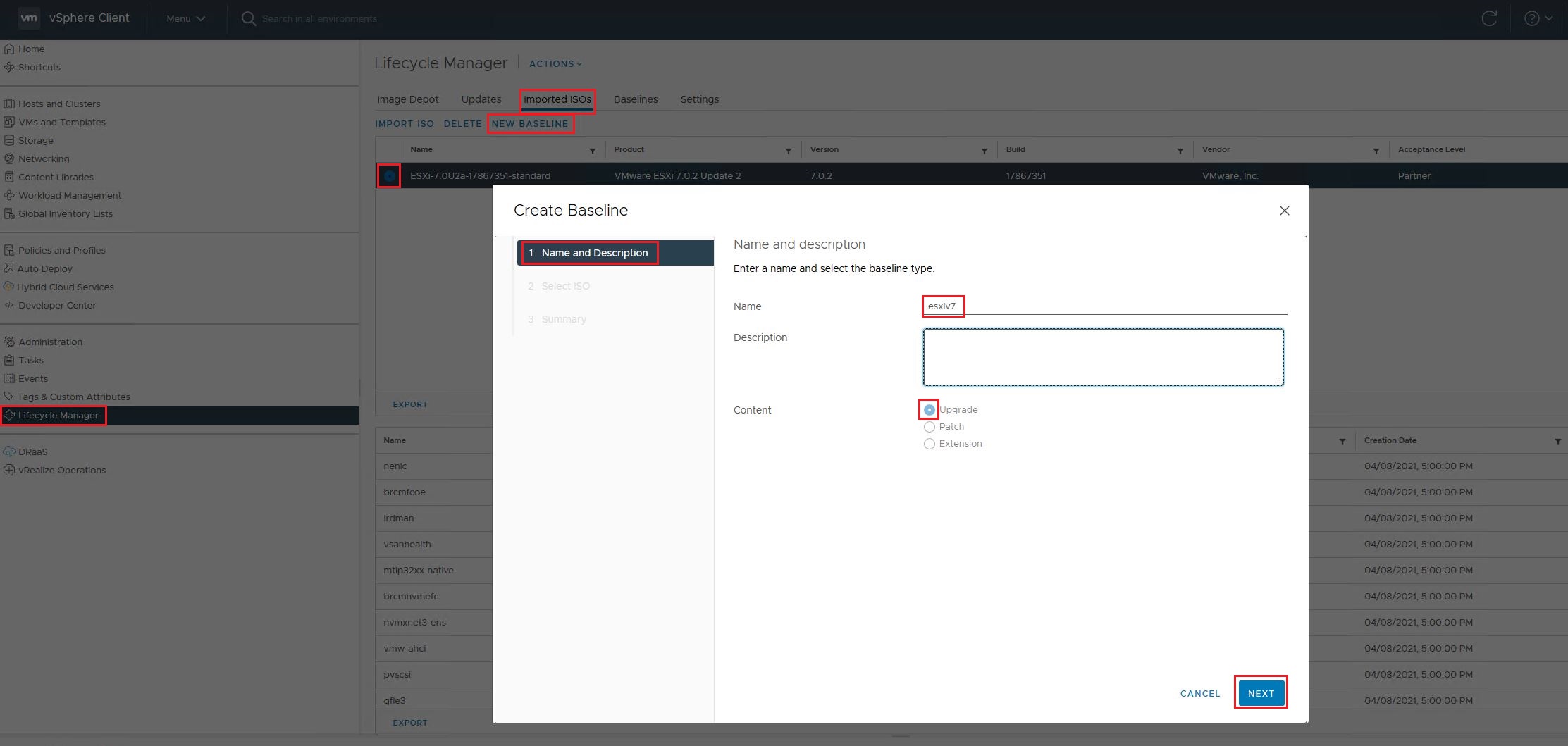Open Hosts and Clusters icon
This screenshot has width=1568, height=746.
pyautogui.click(x=9, y=104)
